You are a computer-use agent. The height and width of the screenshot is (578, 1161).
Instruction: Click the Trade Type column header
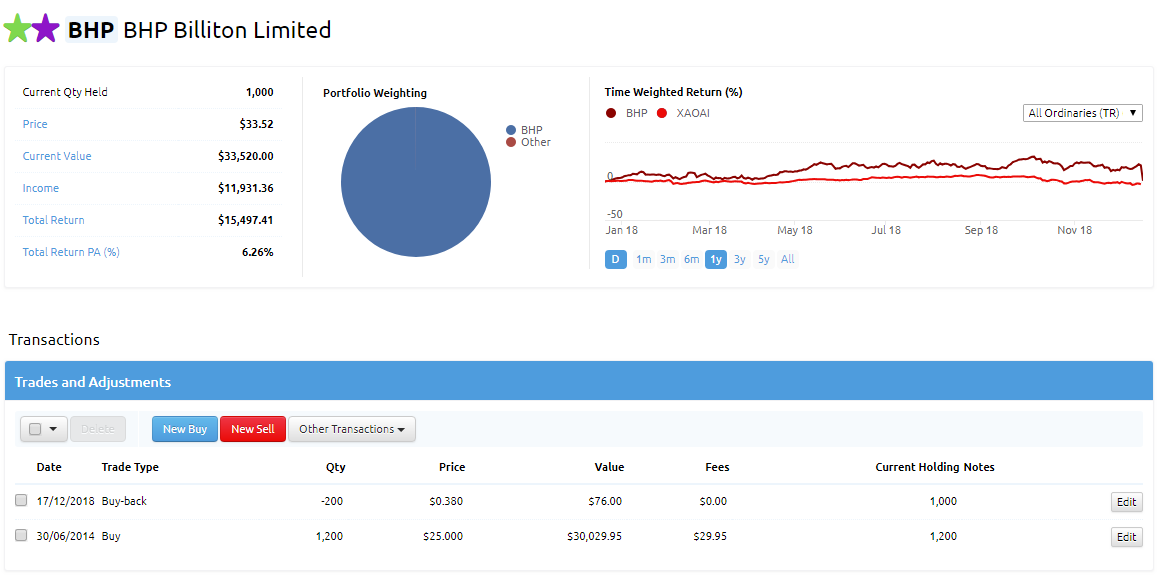(x=130, y=467)
